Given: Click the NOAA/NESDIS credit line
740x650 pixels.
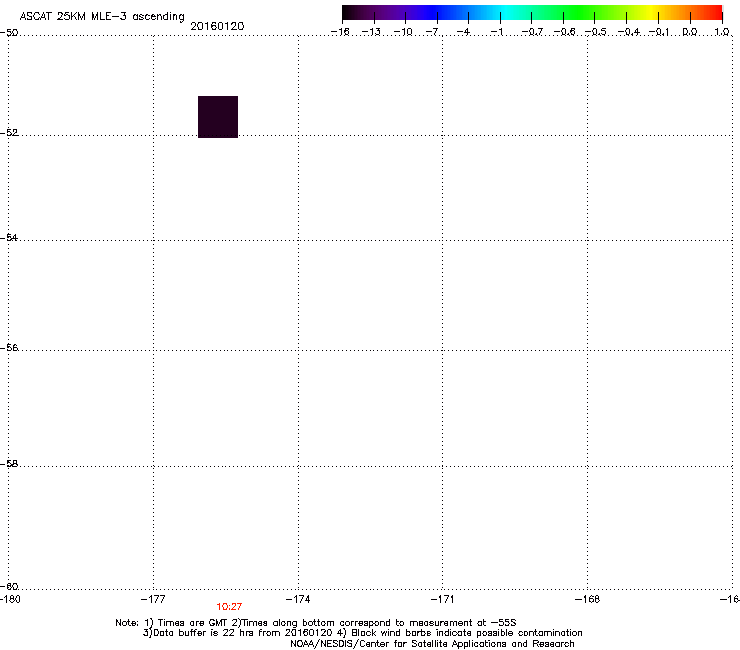Looking at the screenshot, I should coord(432,644).
